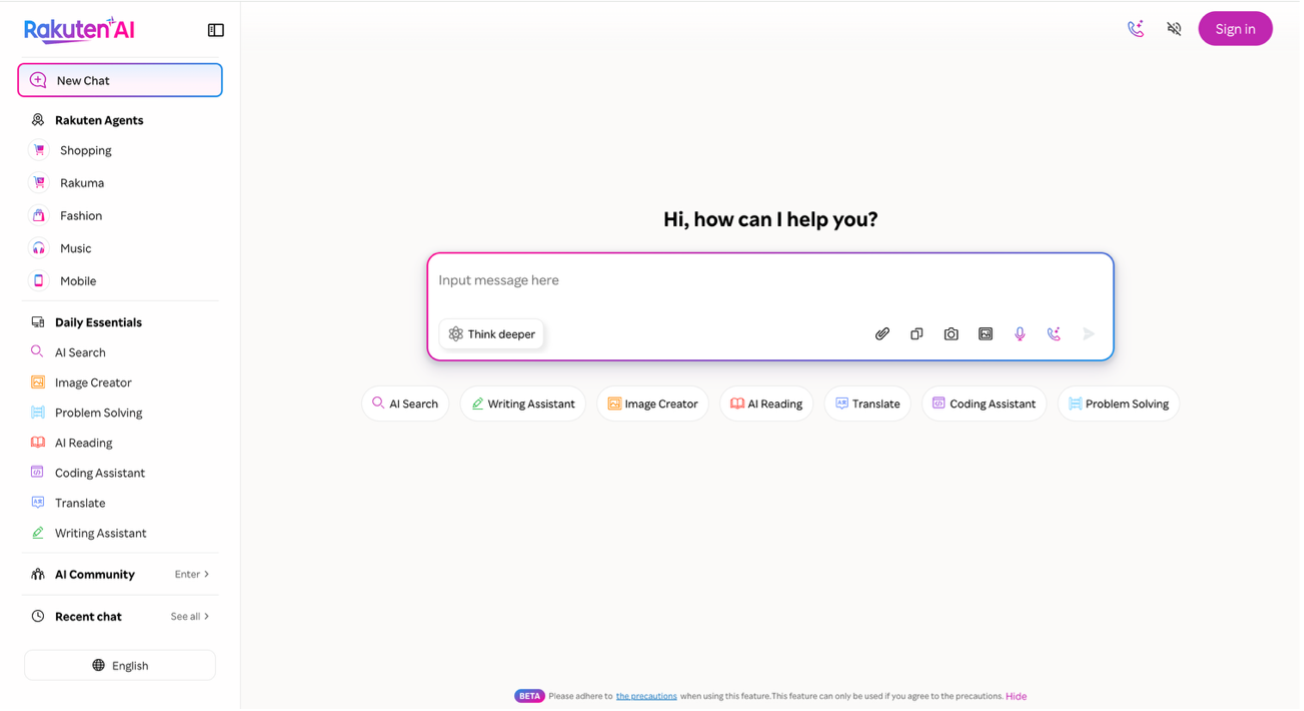Viewport: 1304px width, 711px height.
Task: Choose the Mobile agent
Action: pos(78,281)
